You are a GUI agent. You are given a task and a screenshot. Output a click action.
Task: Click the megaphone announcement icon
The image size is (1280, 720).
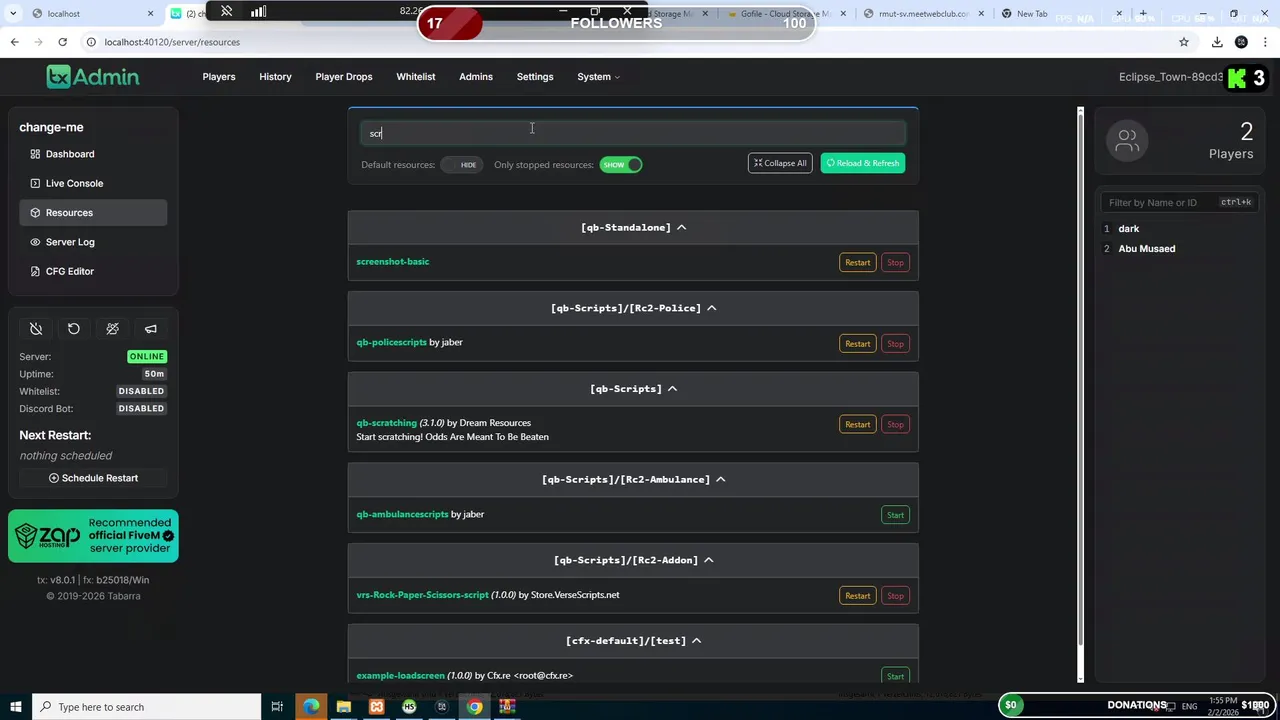point(151,329)
